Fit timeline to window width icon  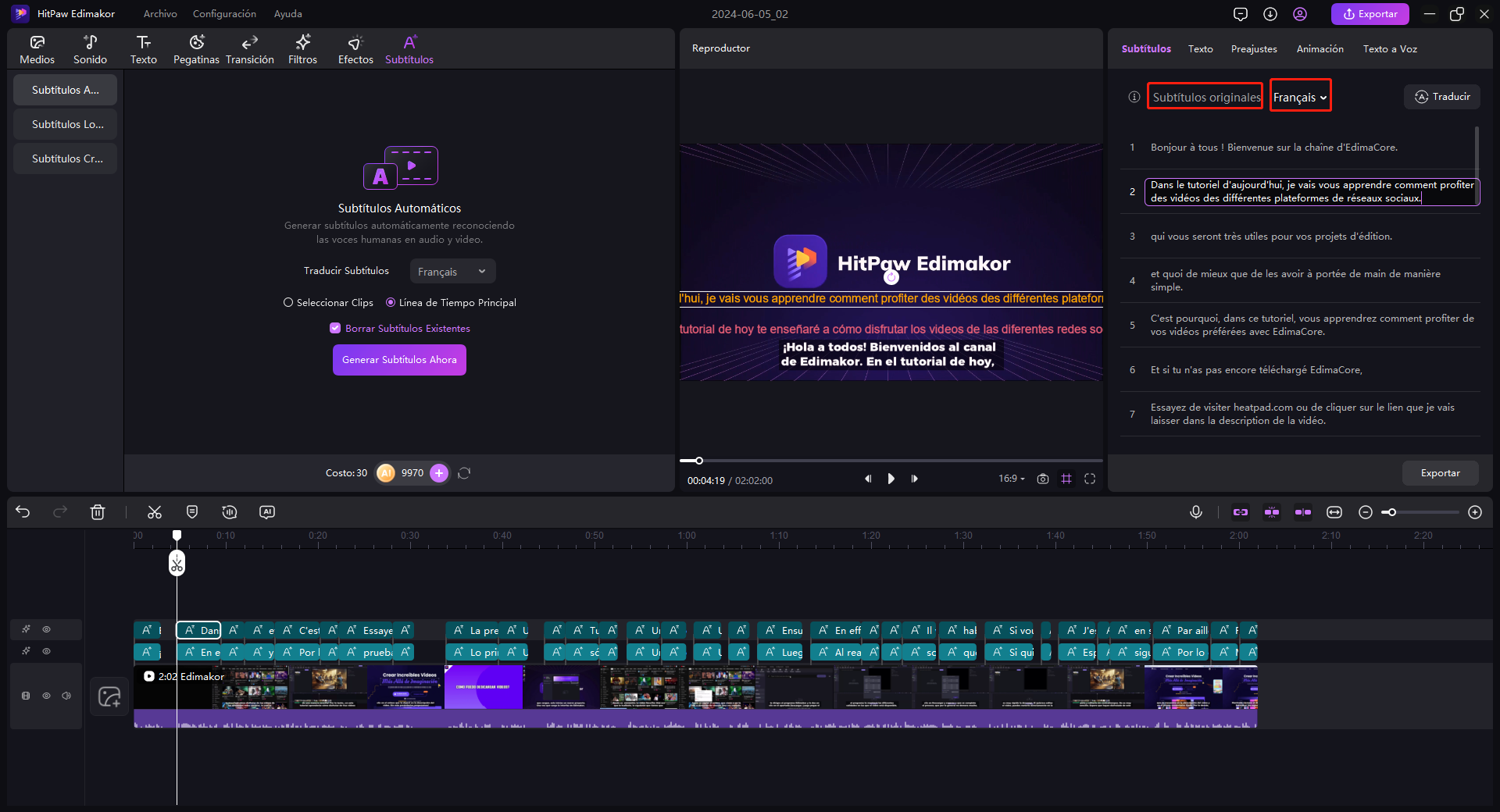(x=1334, y=512)
